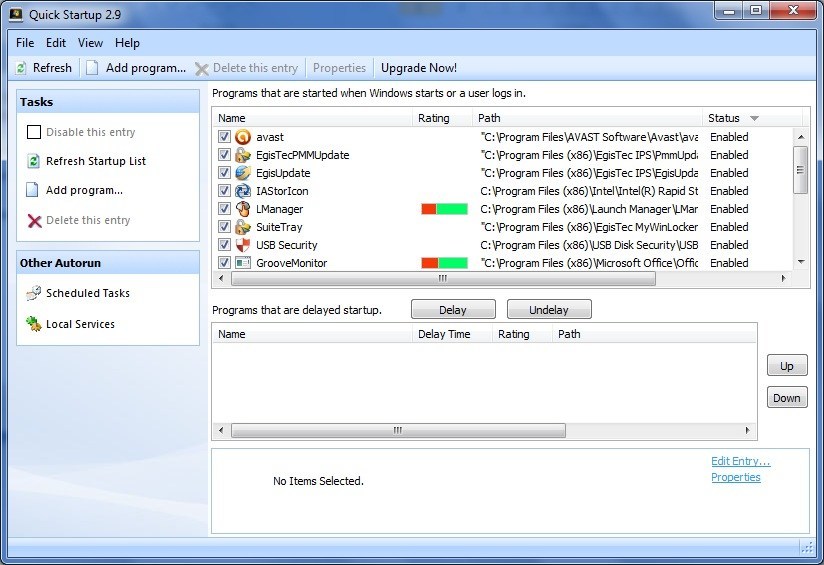
Task: Click the GrooveMonitor program icon
Action: tap(243, 263)
